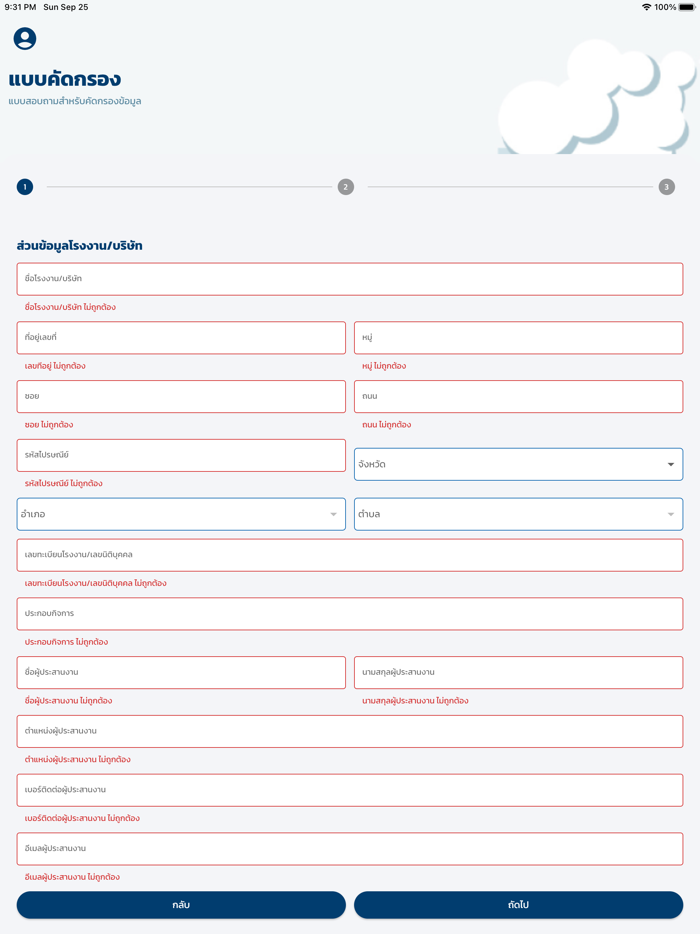
Task: Click the อีเมลผู้ประสานงาน email field
Action: [x=350, y=848]
